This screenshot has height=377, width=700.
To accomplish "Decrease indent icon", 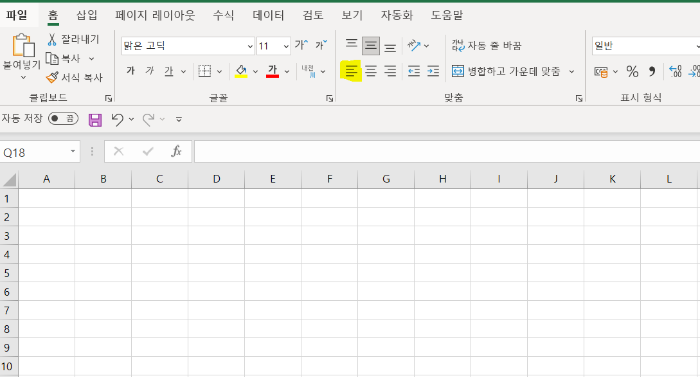I will [414, 71].
